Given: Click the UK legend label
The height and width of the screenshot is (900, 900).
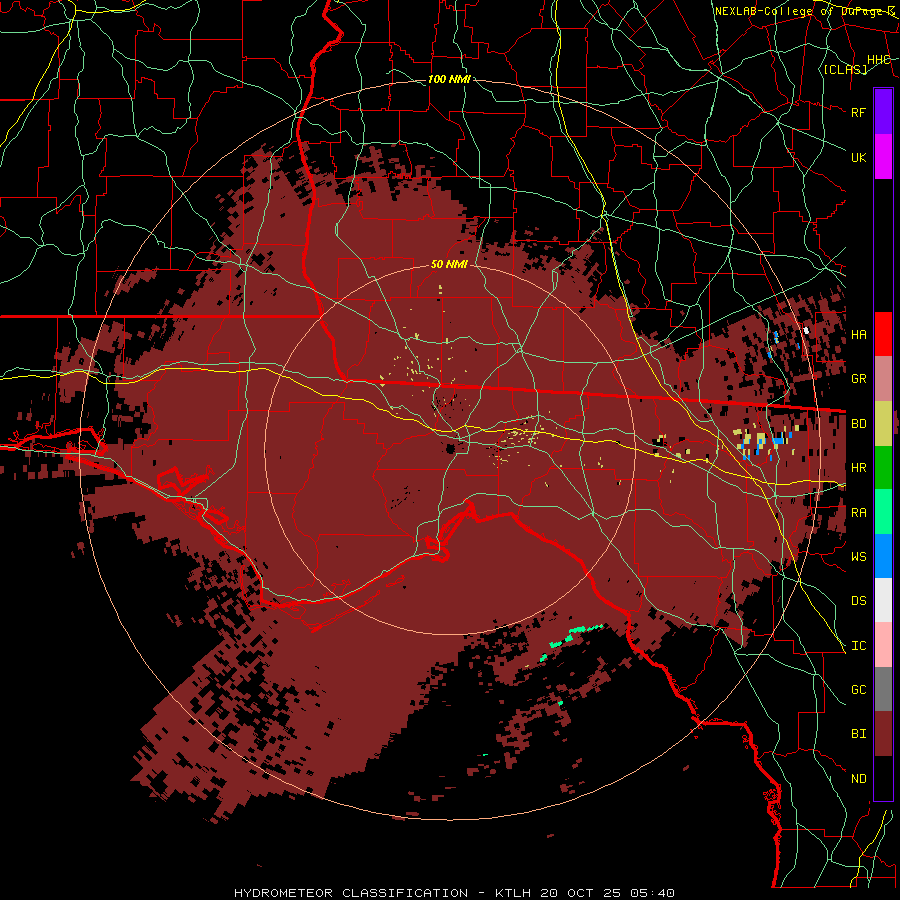Looking at the screenshot, I should coord(858,157).
